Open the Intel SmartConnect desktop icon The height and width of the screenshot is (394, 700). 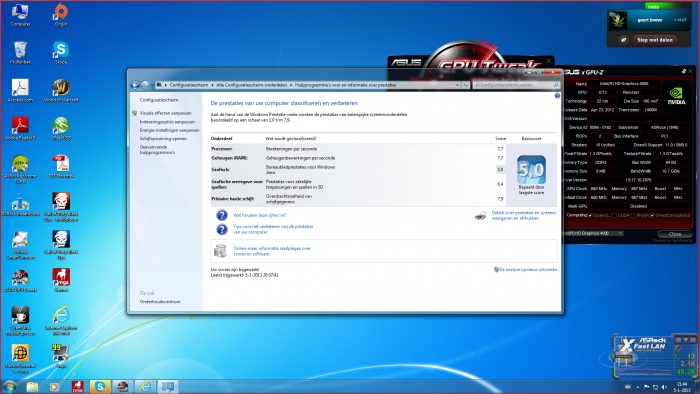(20, 245)
